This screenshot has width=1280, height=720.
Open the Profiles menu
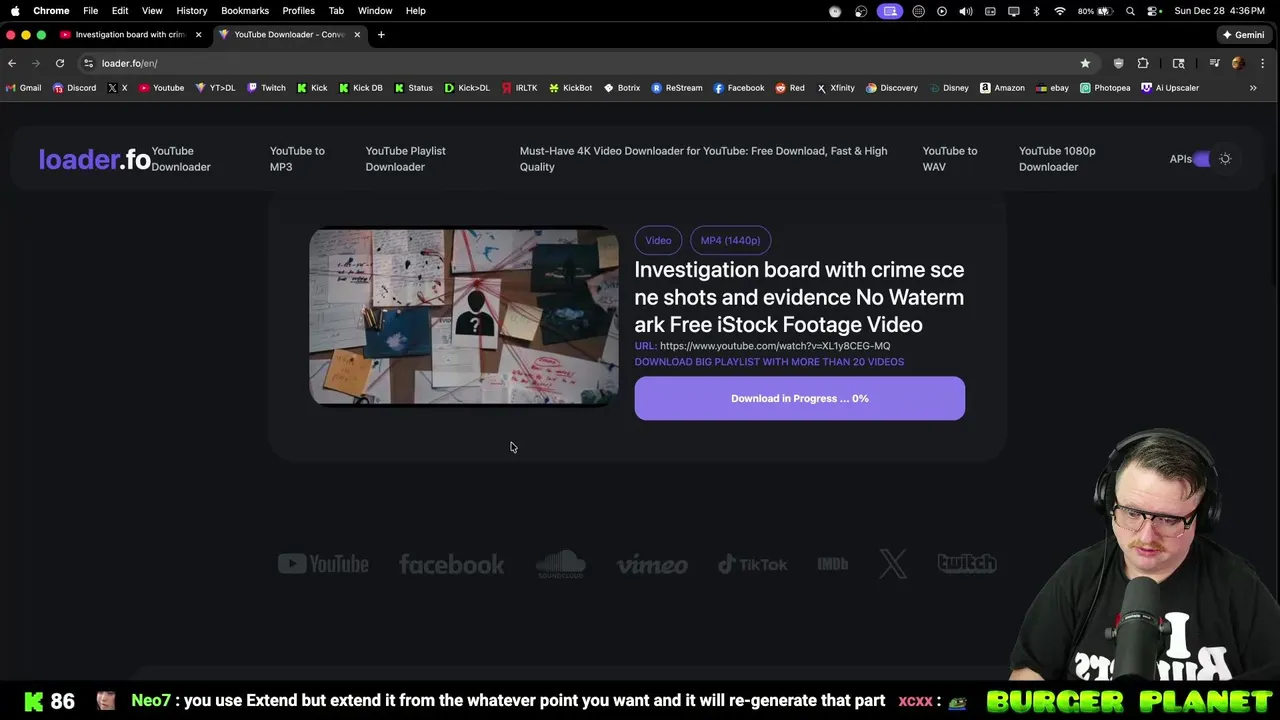[298, 10]
